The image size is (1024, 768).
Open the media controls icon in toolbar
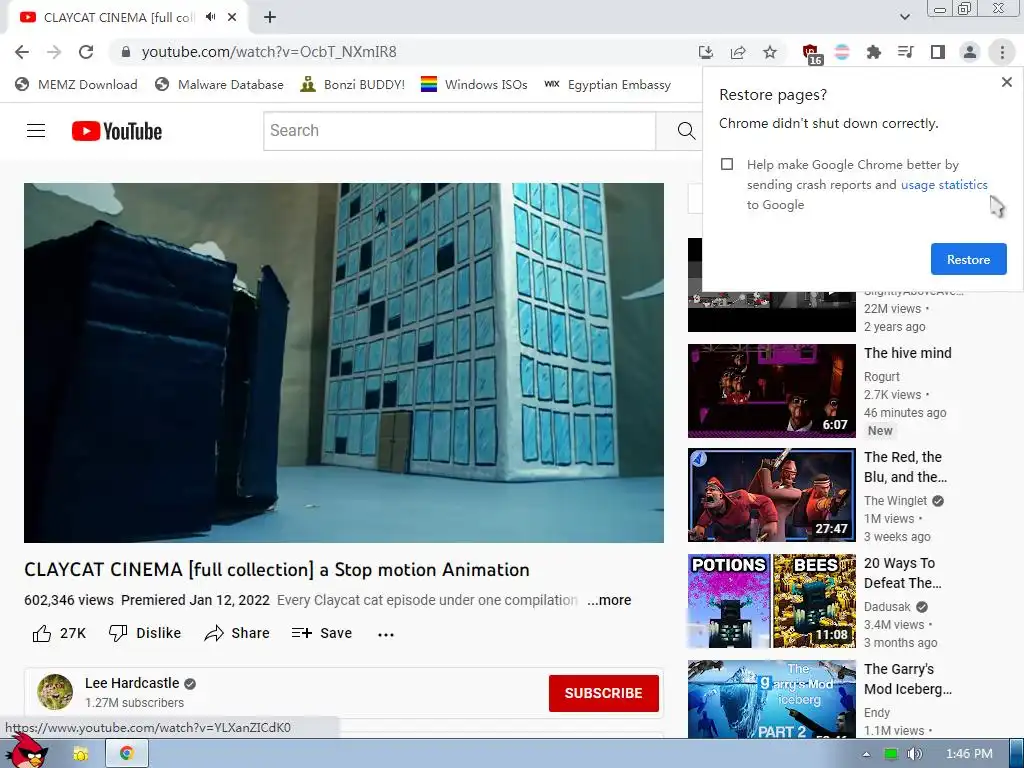[x=906, y=52]
